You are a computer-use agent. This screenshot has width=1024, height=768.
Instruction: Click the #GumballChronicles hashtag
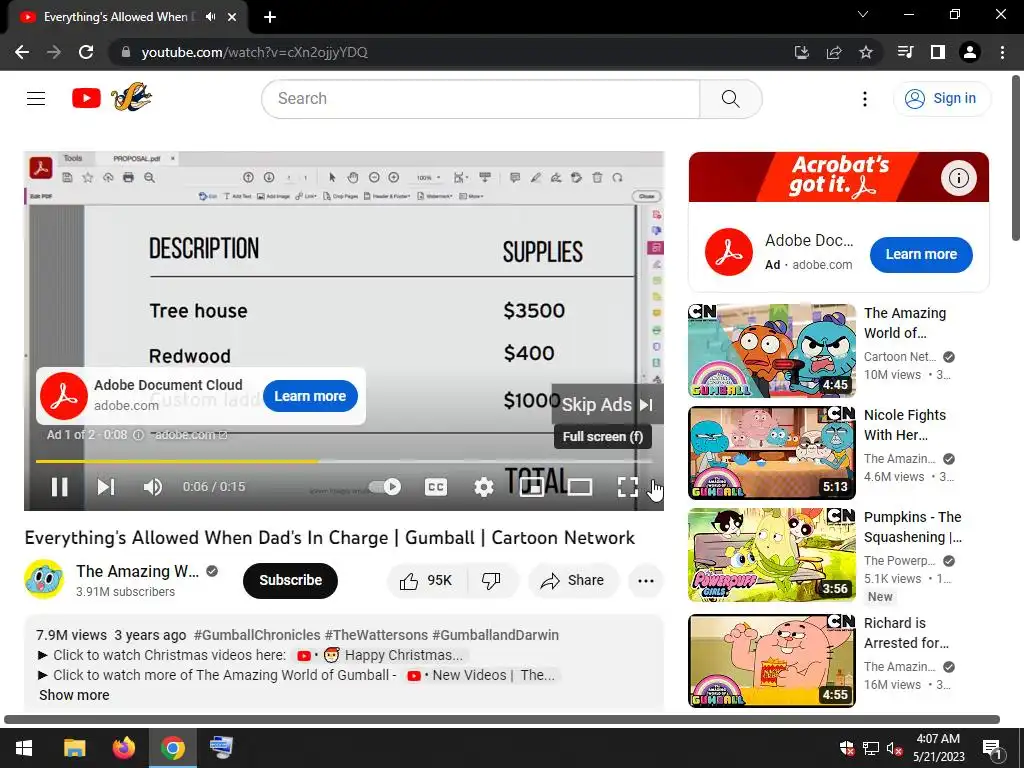click(257, 635)
